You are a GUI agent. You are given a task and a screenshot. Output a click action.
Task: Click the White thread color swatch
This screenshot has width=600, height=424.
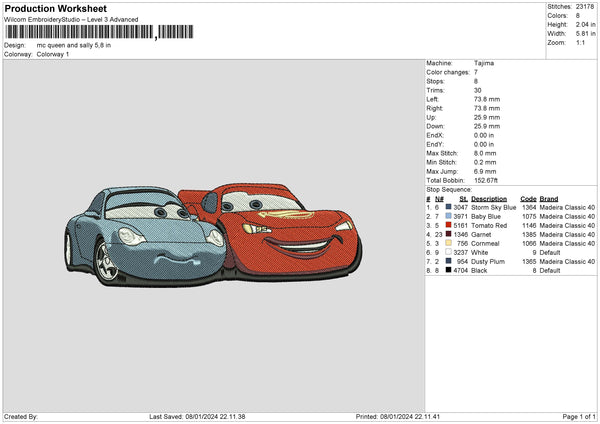(448, 252)
